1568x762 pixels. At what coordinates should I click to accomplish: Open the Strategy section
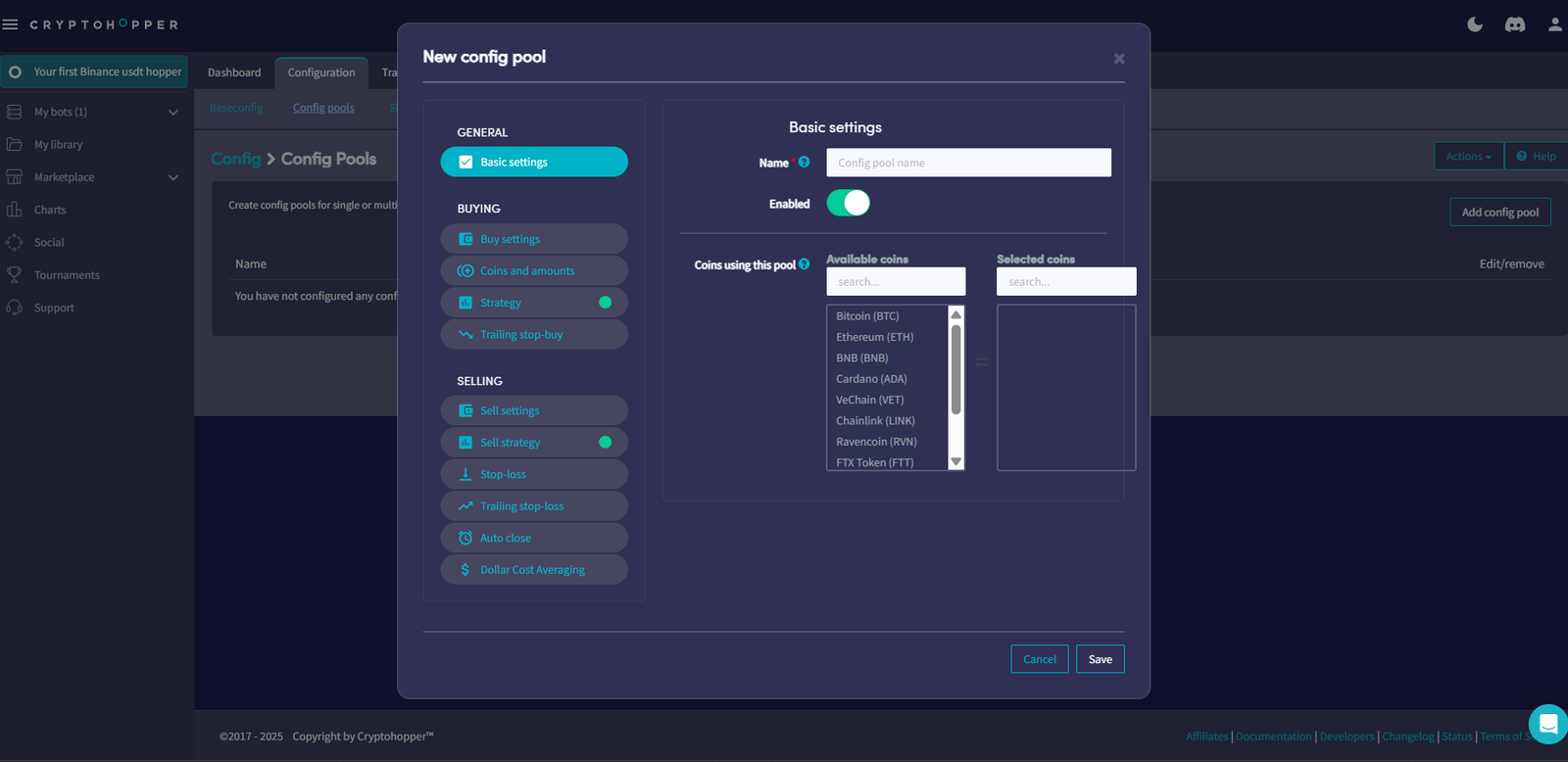coord(534,303)
